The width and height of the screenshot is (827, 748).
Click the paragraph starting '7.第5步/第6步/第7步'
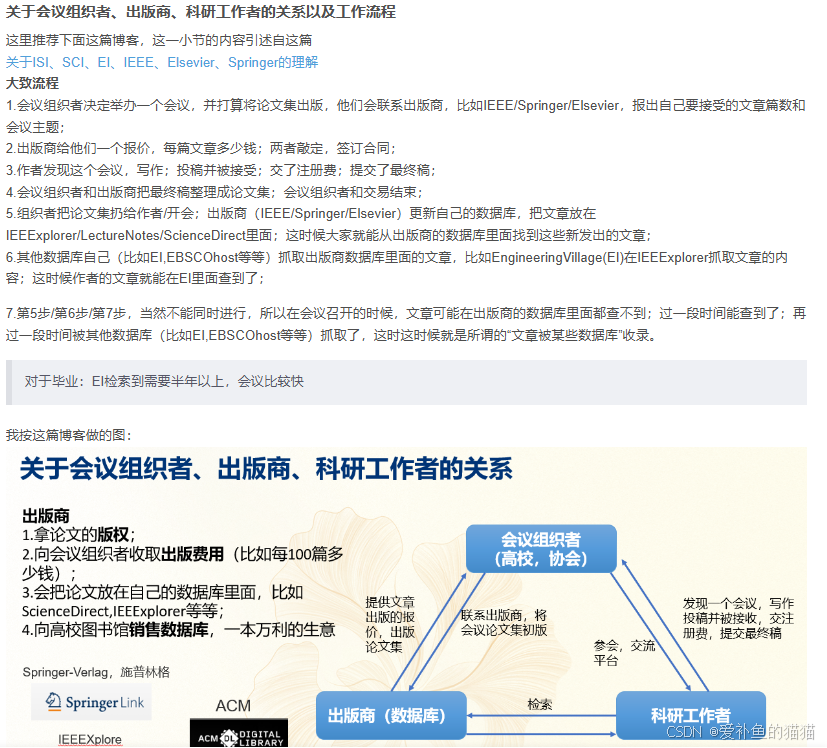coord(406,324)
